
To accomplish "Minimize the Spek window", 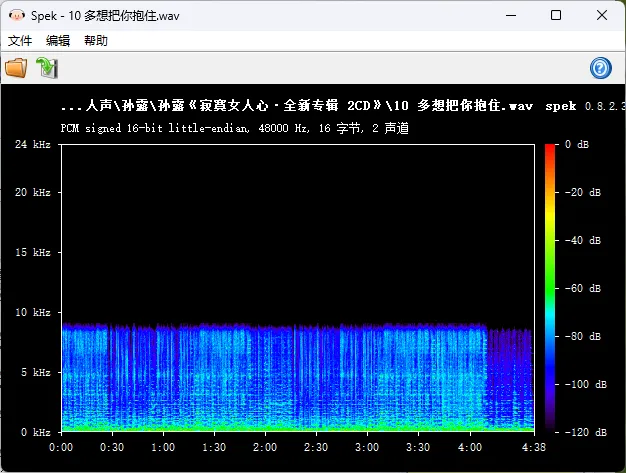I will pos(510,16).
